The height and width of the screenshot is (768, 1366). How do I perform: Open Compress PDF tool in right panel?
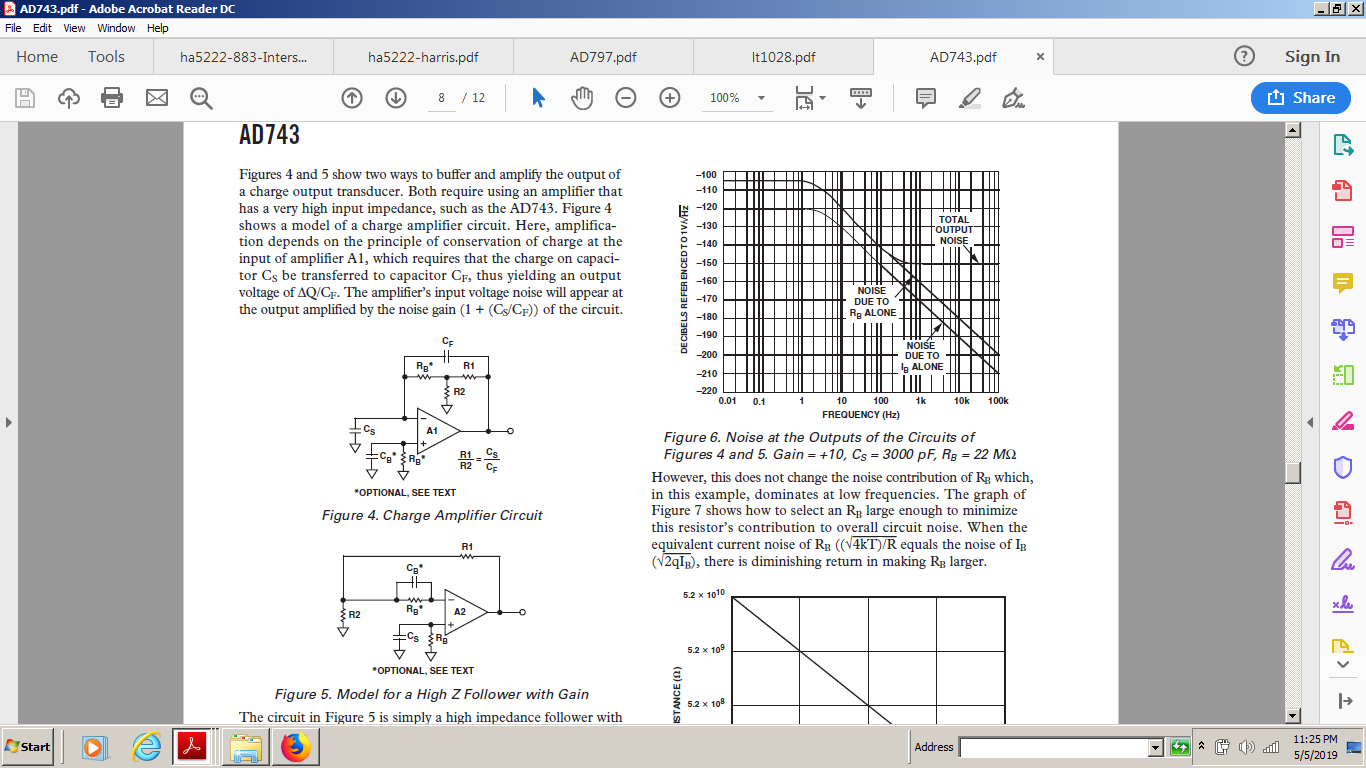(1343, 512)
